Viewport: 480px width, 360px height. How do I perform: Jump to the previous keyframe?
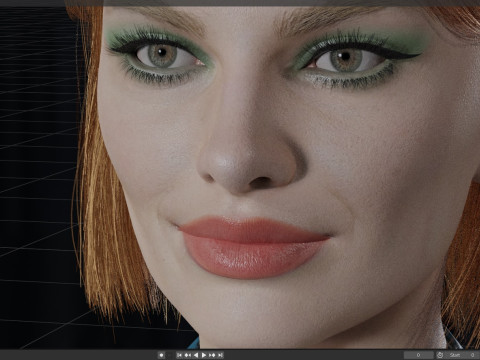[188, 355]
